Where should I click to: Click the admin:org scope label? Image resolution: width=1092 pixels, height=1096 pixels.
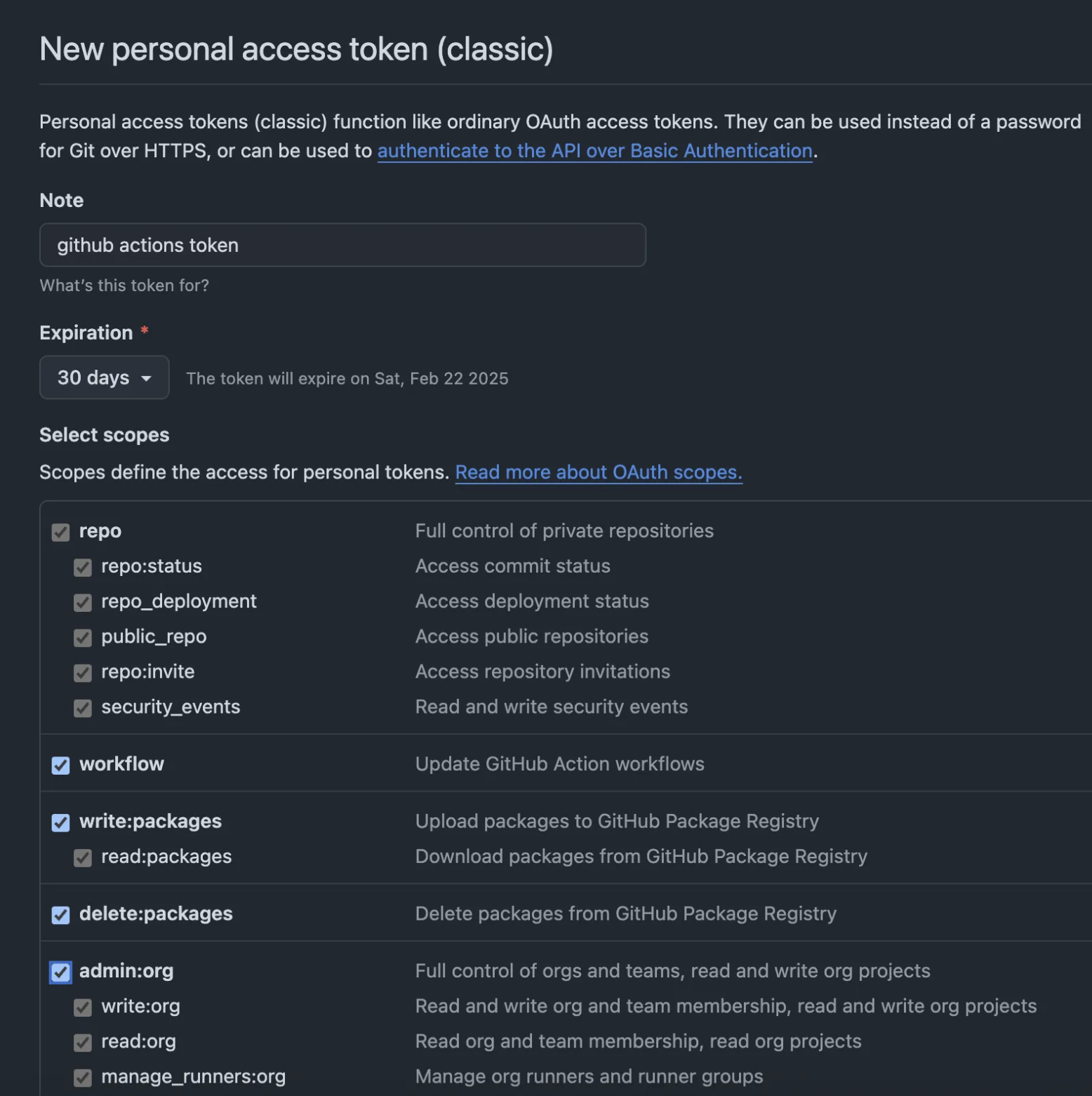coord(126,971)
